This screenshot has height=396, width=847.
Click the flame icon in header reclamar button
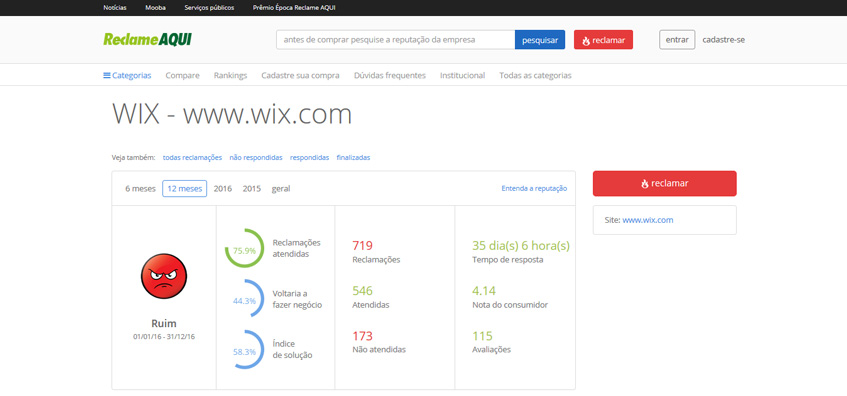coord(586,41)
